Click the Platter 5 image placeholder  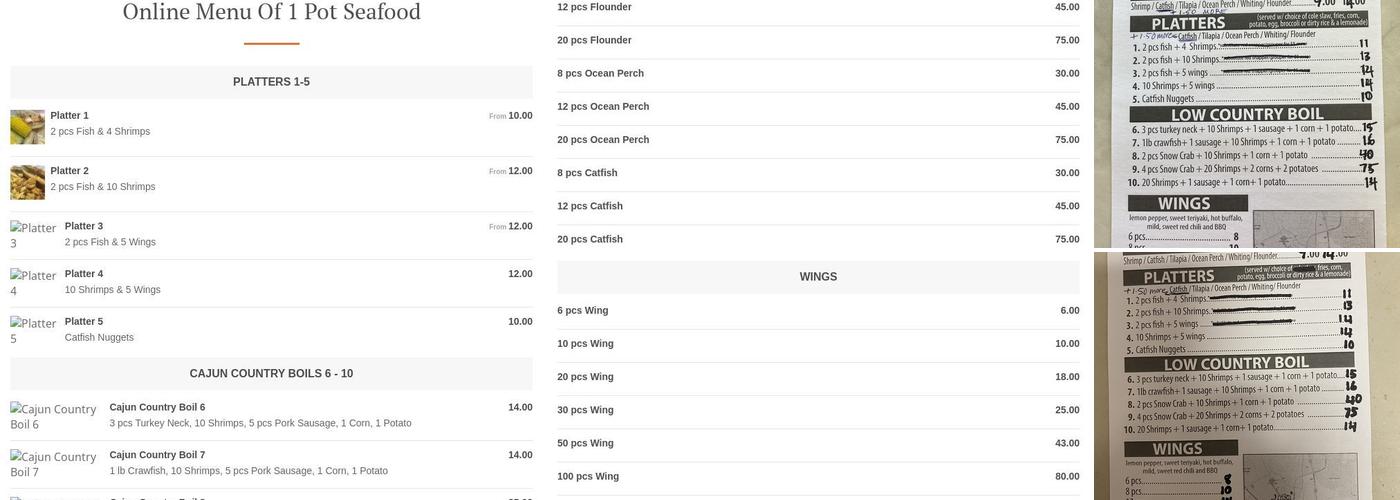(34, 331)
